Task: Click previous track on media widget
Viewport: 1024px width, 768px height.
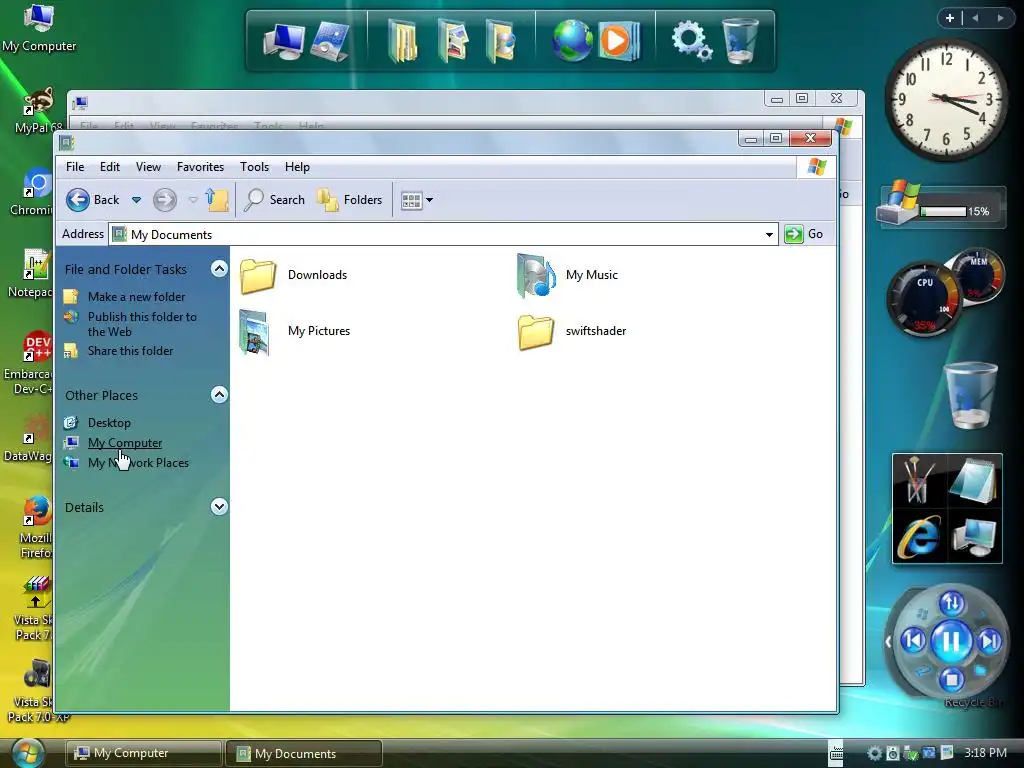Action: pyautogui.click(x=913, y=641)
